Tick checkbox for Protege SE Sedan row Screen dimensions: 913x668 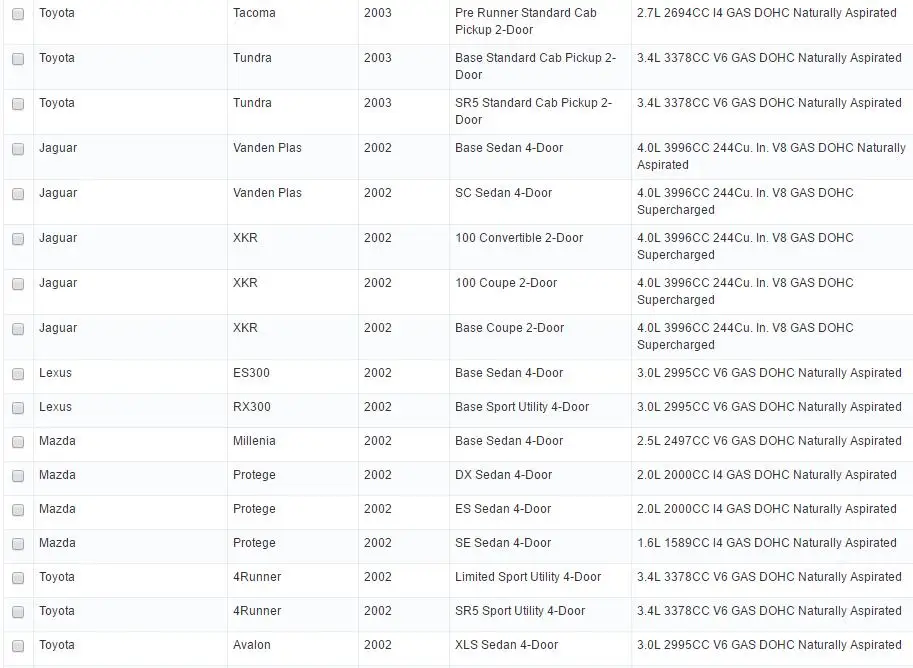(x=18, y=543)
